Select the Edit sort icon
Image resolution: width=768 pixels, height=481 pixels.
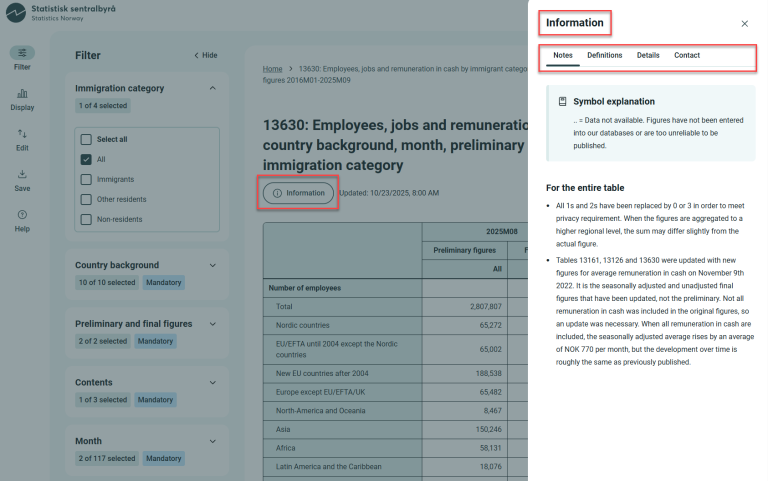(x=22, y=134)
